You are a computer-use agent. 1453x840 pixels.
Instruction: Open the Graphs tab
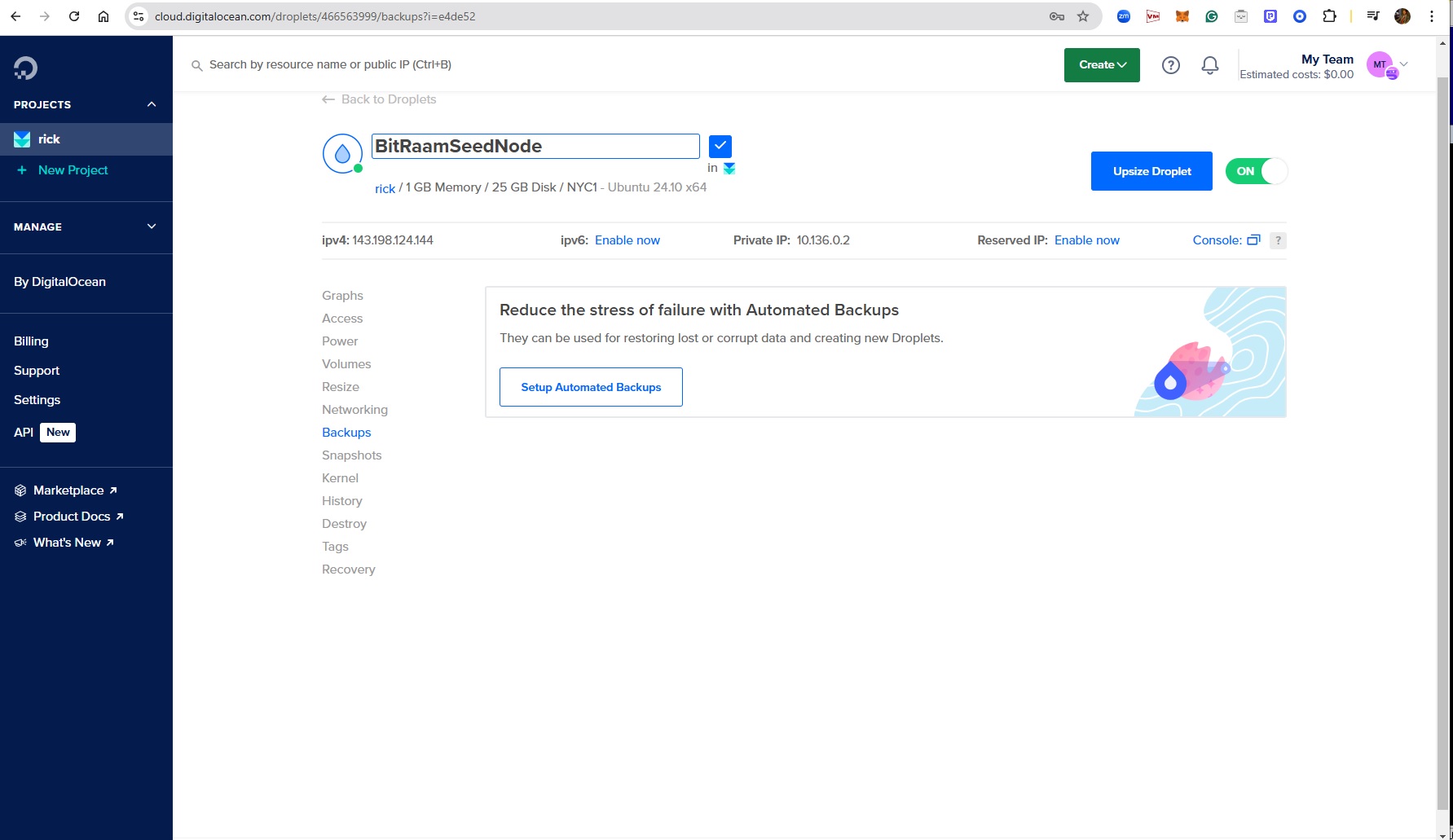[342, 296]
